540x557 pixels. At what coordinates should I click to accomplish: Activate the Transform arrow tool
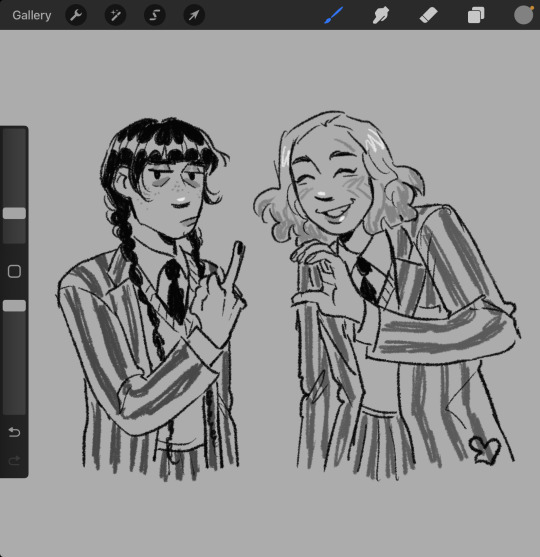point(194,15)
